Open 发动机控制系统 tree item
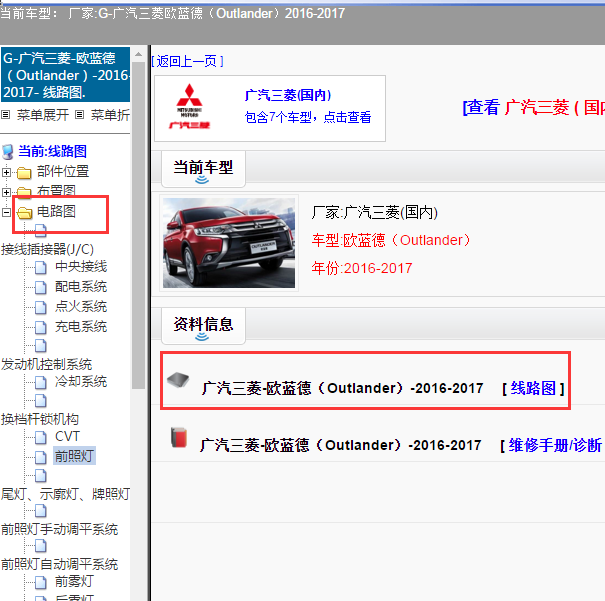The width and height of the screenshot is (605, 601). click(x=46, y=364)
